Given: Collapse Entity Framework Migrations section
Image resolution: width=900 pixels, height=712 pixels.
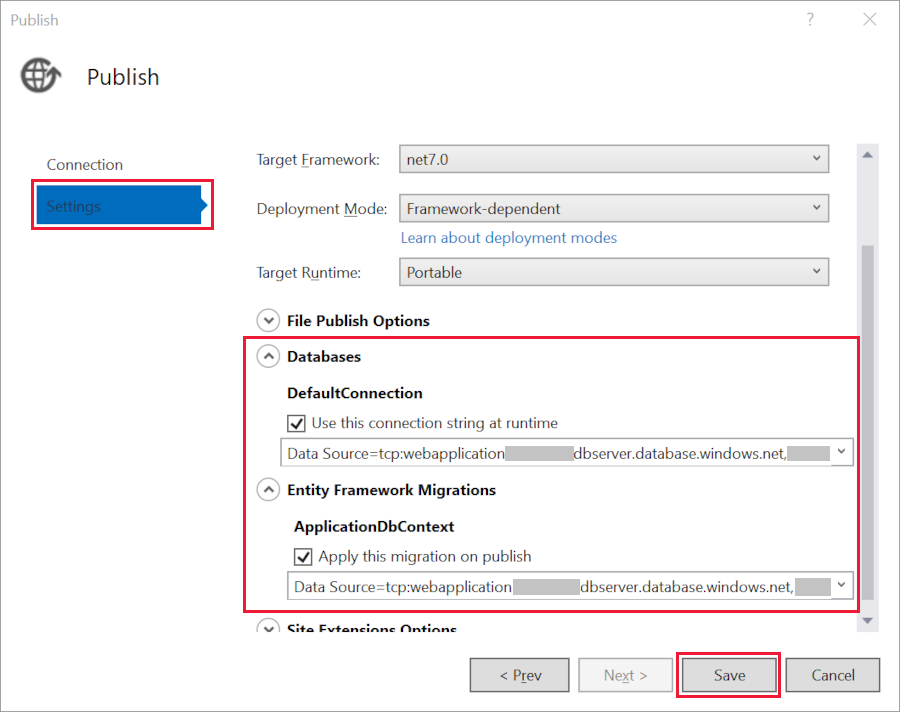Looking at the screenshot, I should [268, 489].
